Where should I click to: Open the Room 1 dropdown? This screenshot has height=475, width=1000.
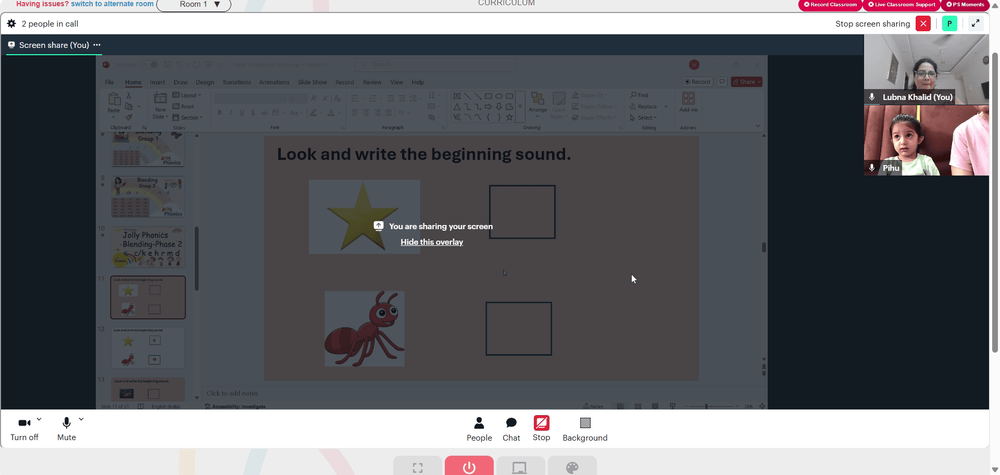pyautogui.click(x=194, y=4)
